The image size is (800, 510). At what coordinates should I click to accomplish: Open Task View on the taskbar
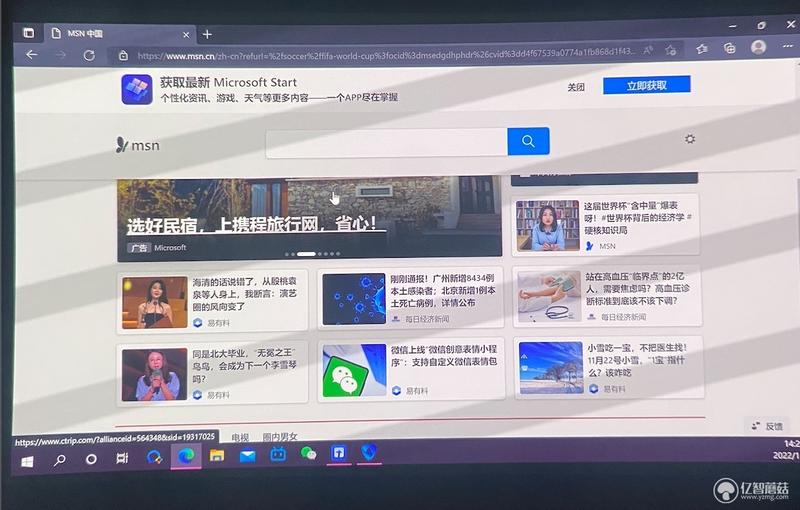tap(122, 458)
